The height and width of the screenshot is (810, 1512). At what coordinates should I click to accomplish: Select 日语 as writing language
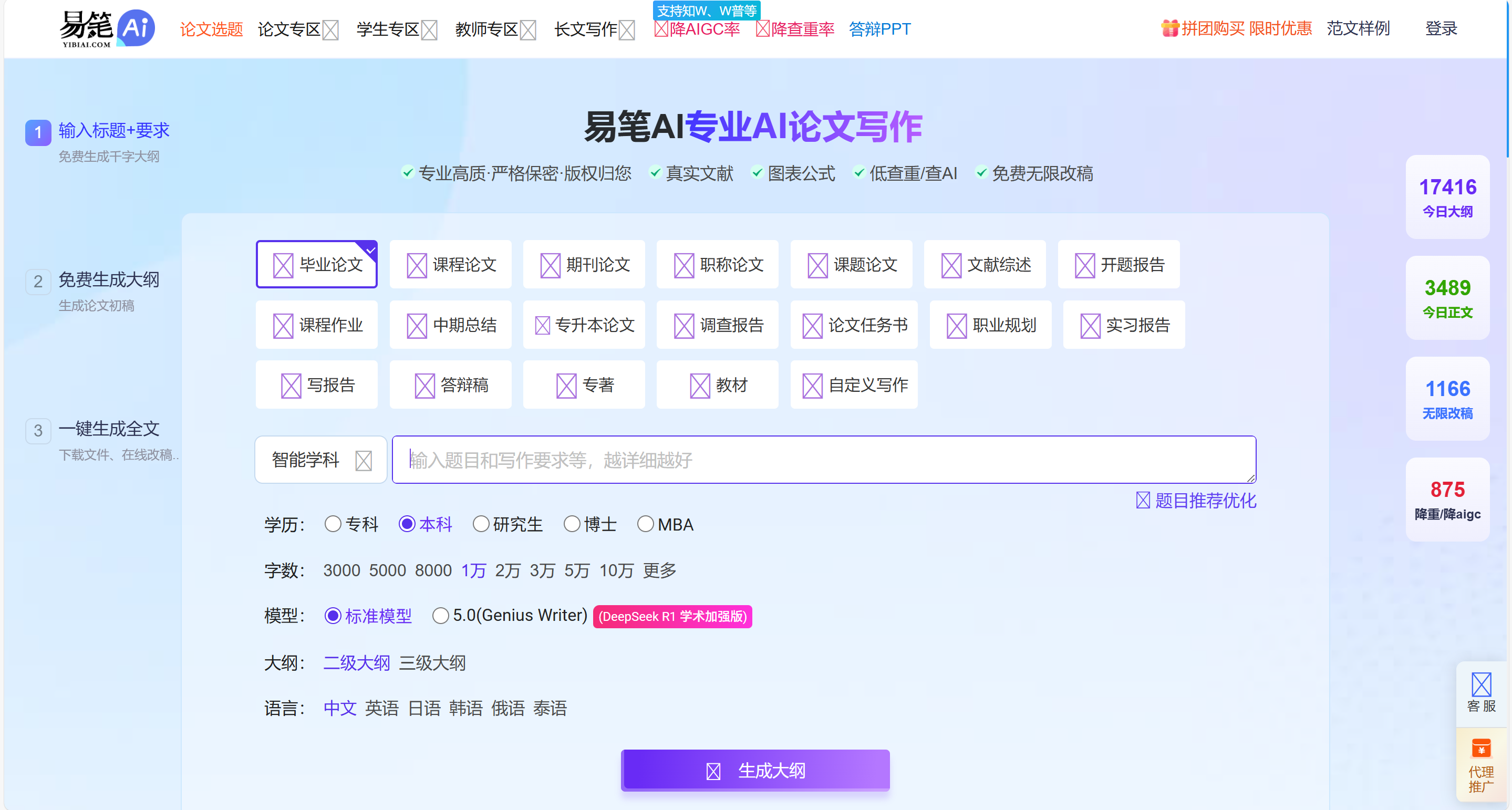[x=424, y=708]
